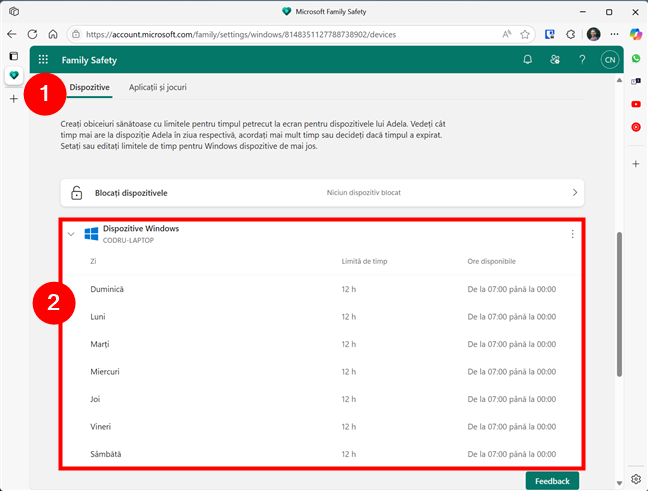Open the Miercuri schedule row

[322, 372]
